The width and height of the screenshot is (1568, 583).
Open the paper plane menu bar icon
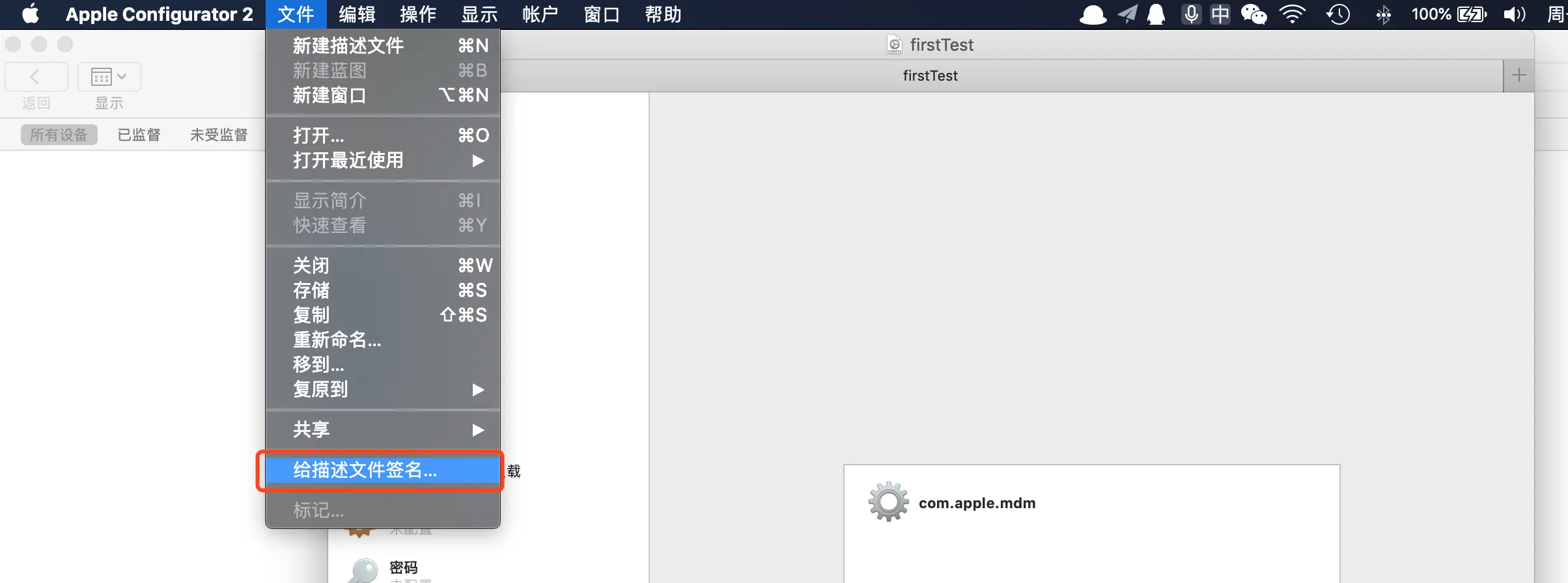coord(1127,14)
